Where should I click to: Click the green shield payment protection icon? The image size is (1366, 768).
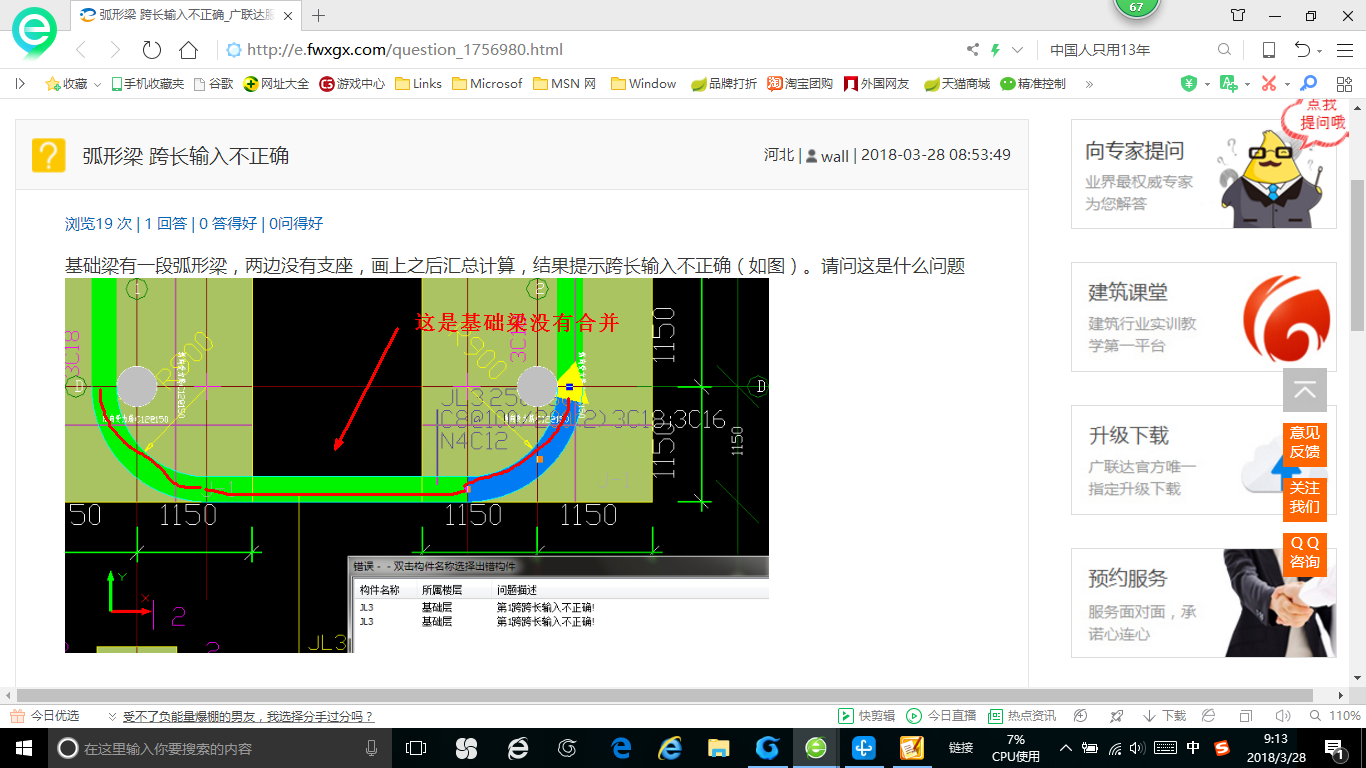tap(1188, 84)
